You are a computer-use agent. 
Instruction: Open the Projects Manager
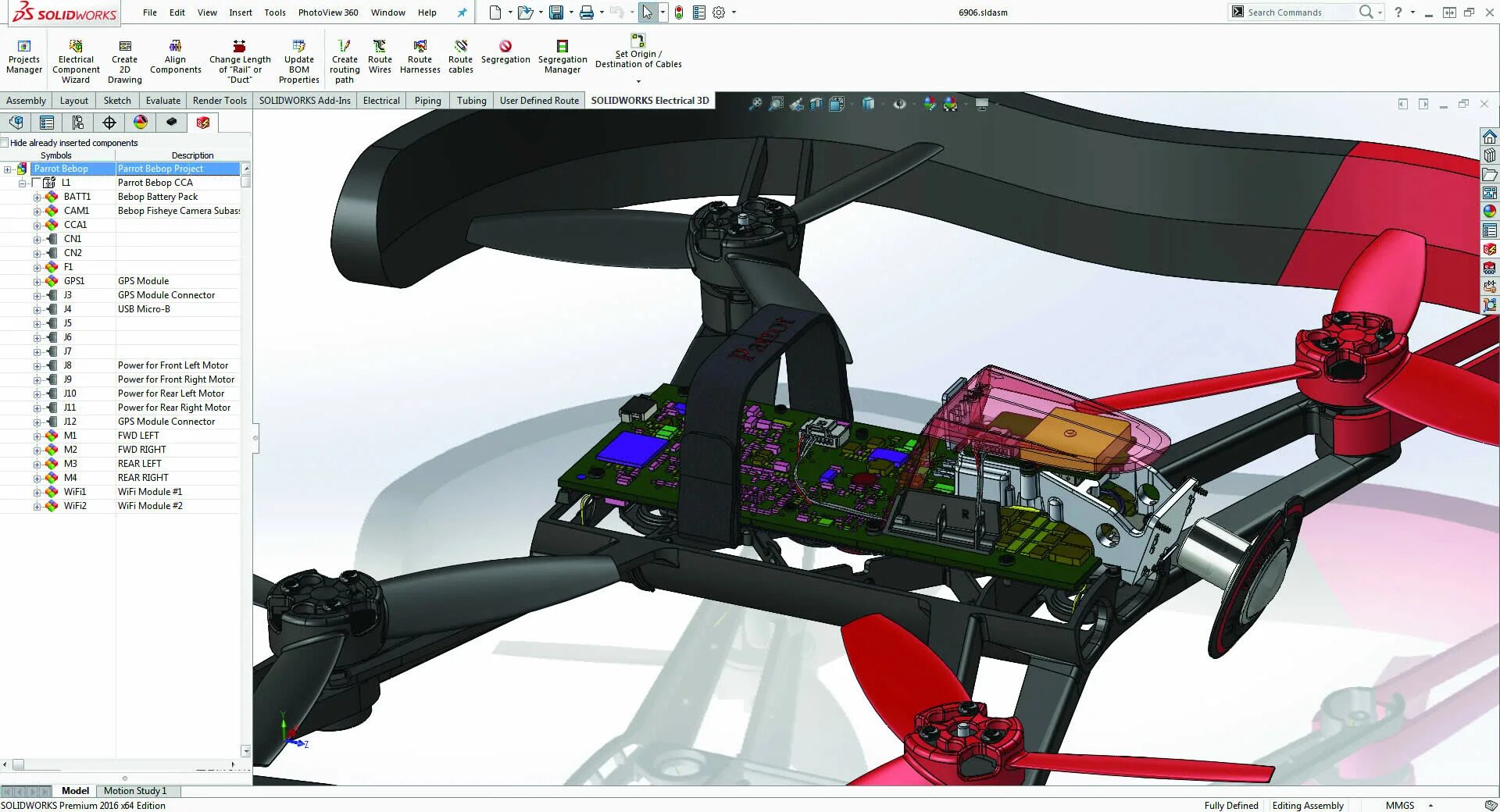pos(24,57)
